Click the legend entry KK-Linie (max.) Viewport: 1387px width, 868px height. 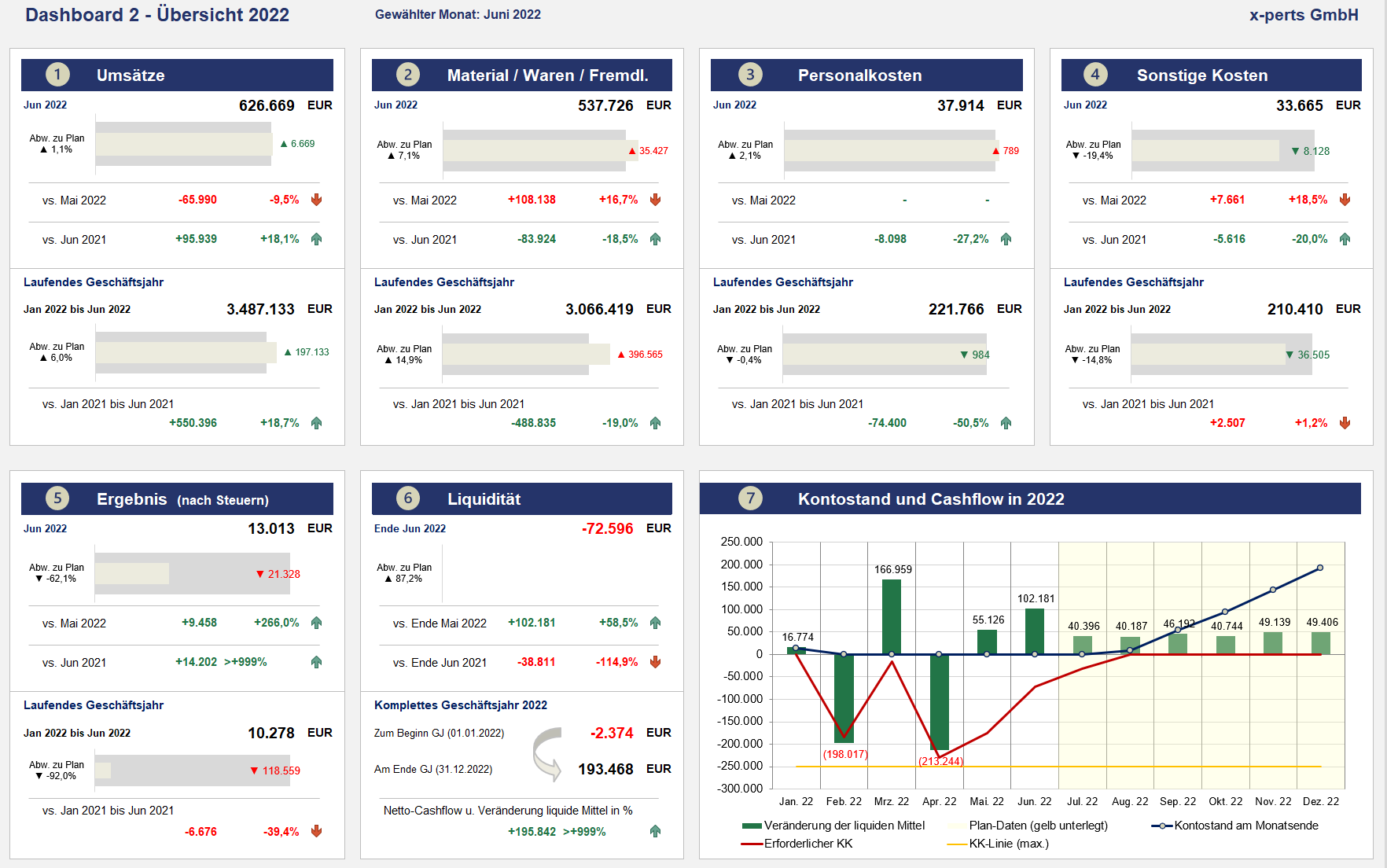point(999,844)
